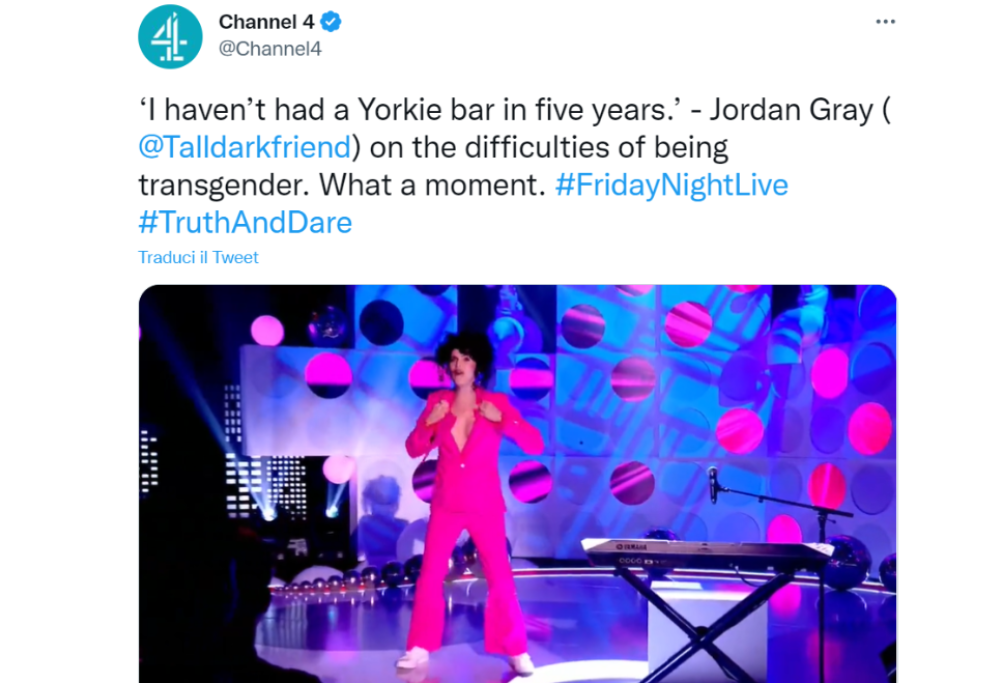
Task: Open the three-dot more options menu
Action: [885, 22]
